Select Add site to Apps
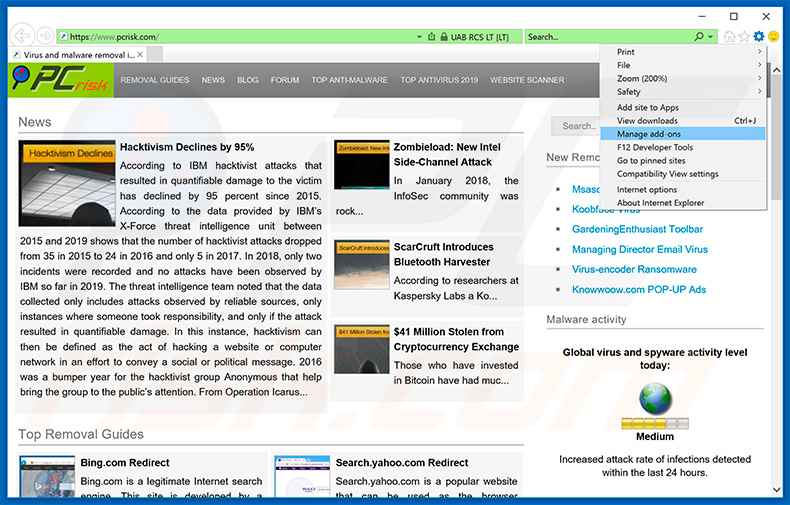 [x=683, y=107]
